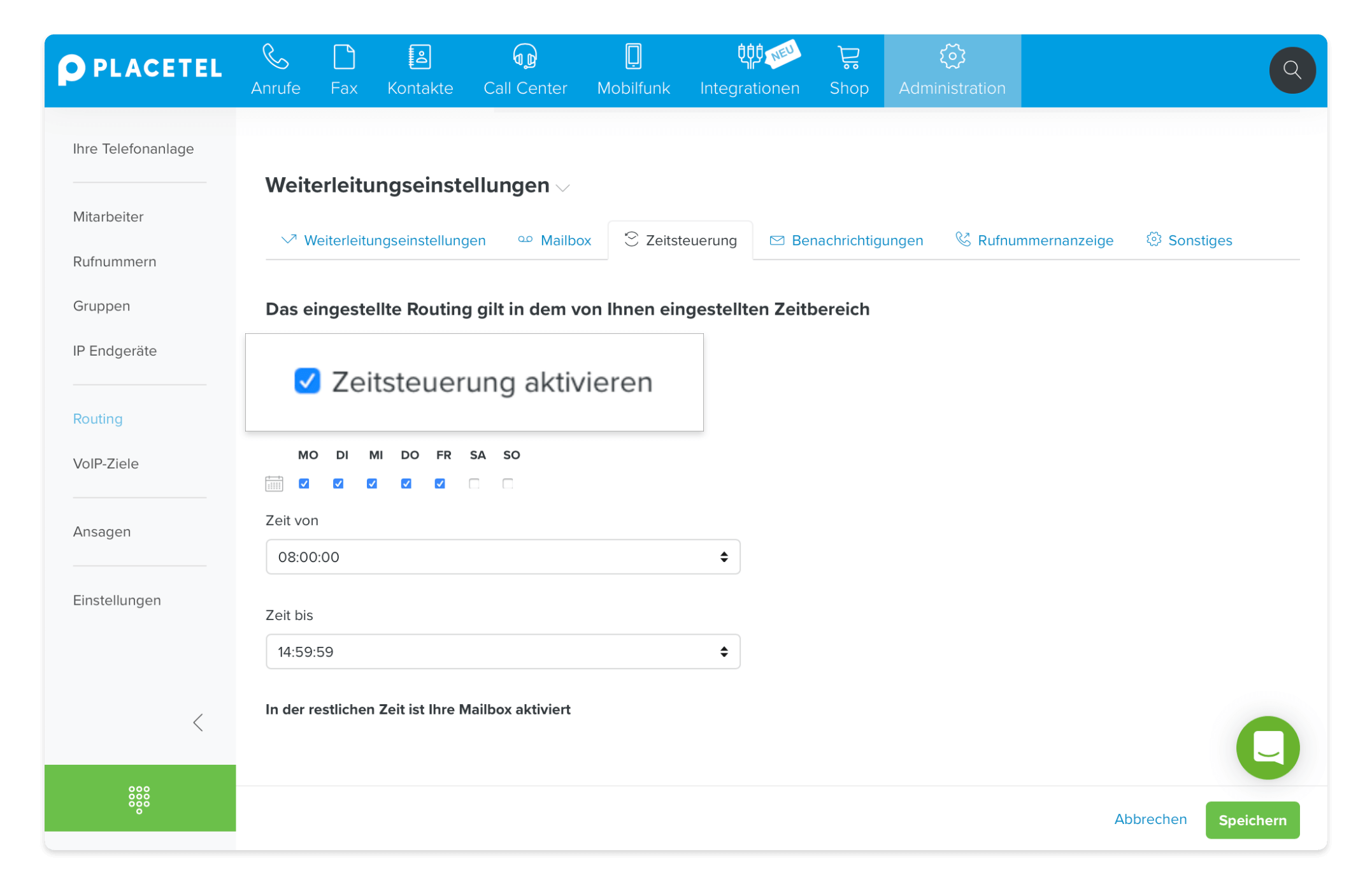Open Einstellungen in sidebar

coord(117,600)
